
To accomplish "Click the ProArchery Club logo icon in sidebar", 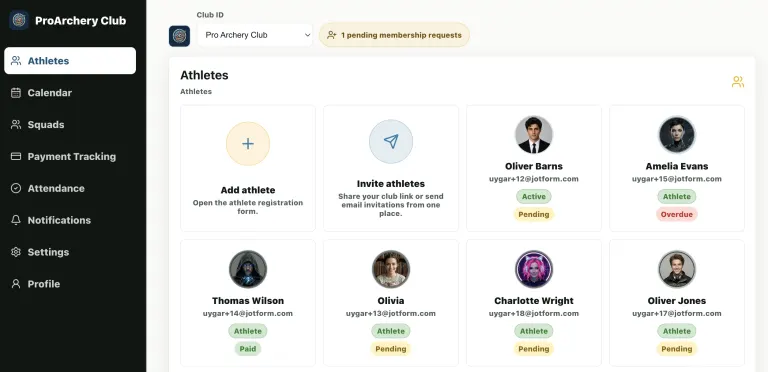I will (19, 21).
